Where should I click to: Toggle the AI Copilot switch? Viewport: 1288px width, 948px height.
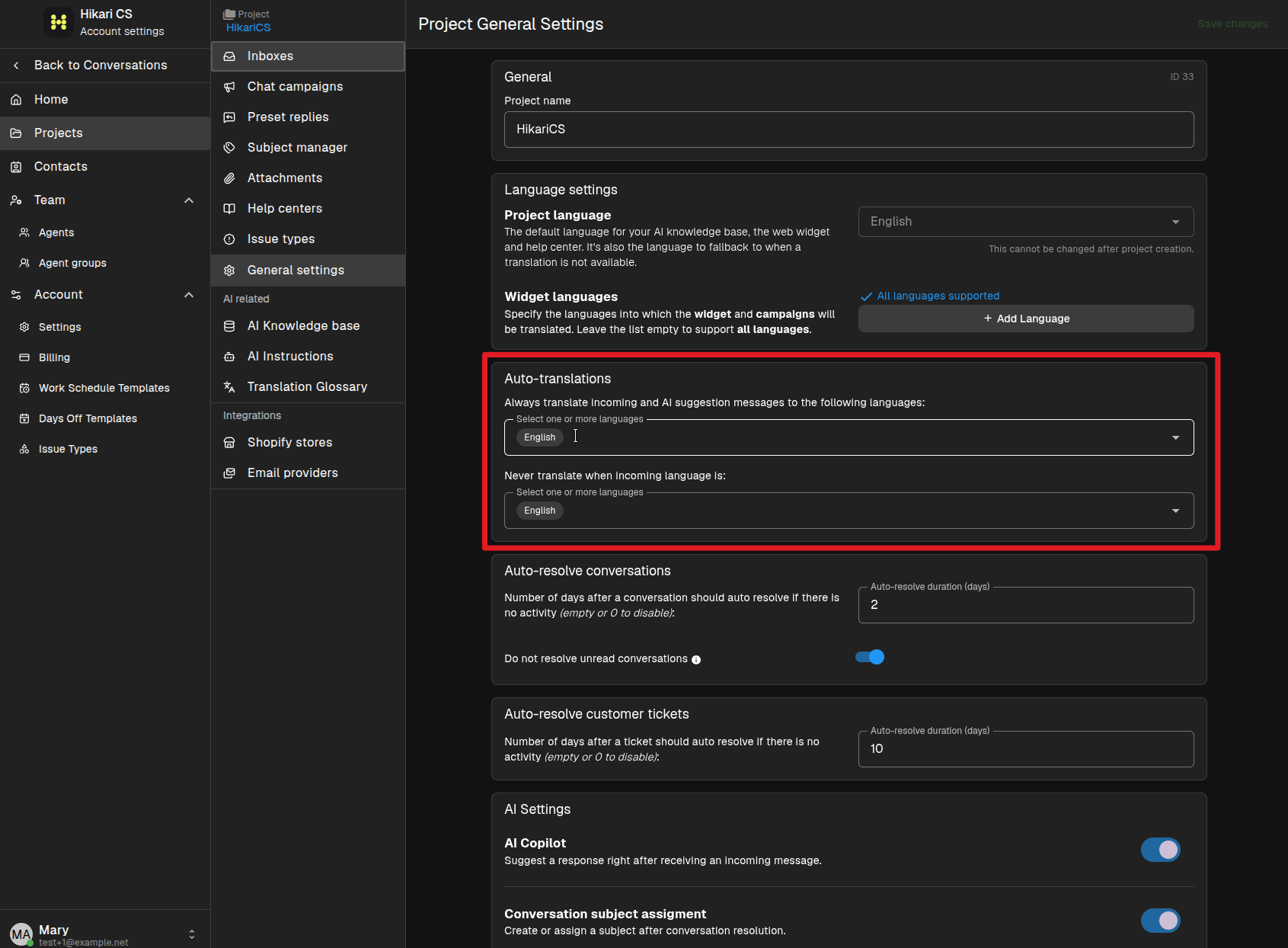[x=1161, y=850]
